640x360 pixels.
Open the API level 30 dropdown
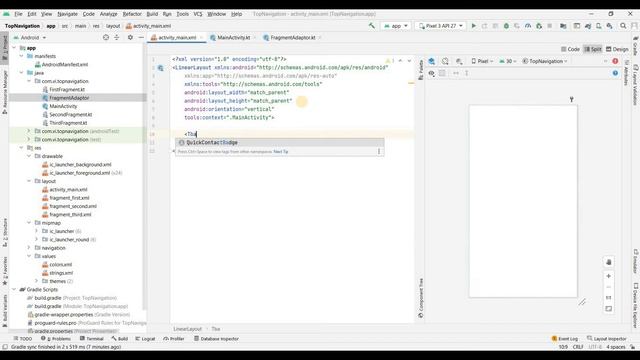(508, 61)
